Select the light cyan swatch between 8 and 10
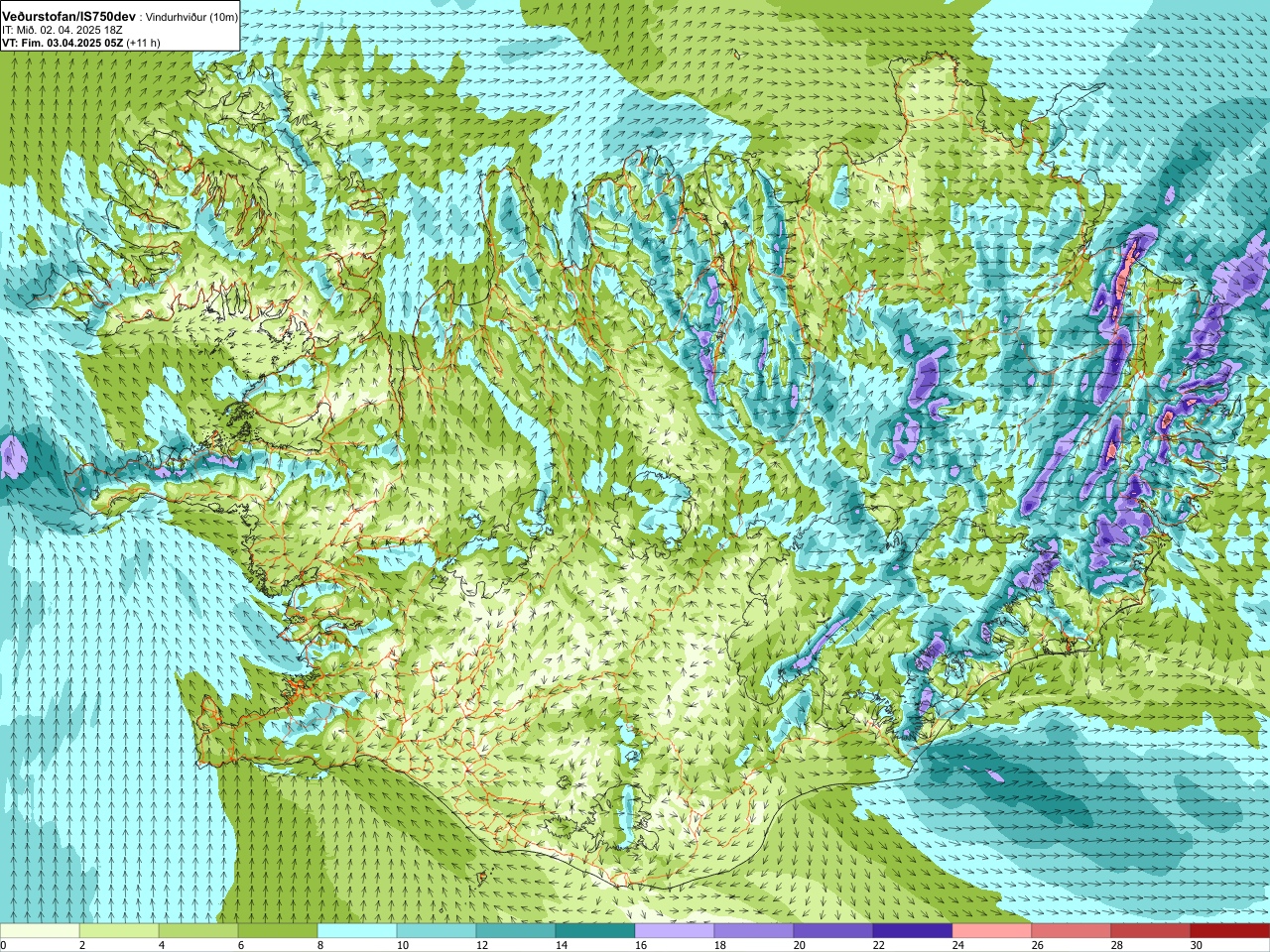This screenshot has height=952, width=1270. click(x=357, y=931)
